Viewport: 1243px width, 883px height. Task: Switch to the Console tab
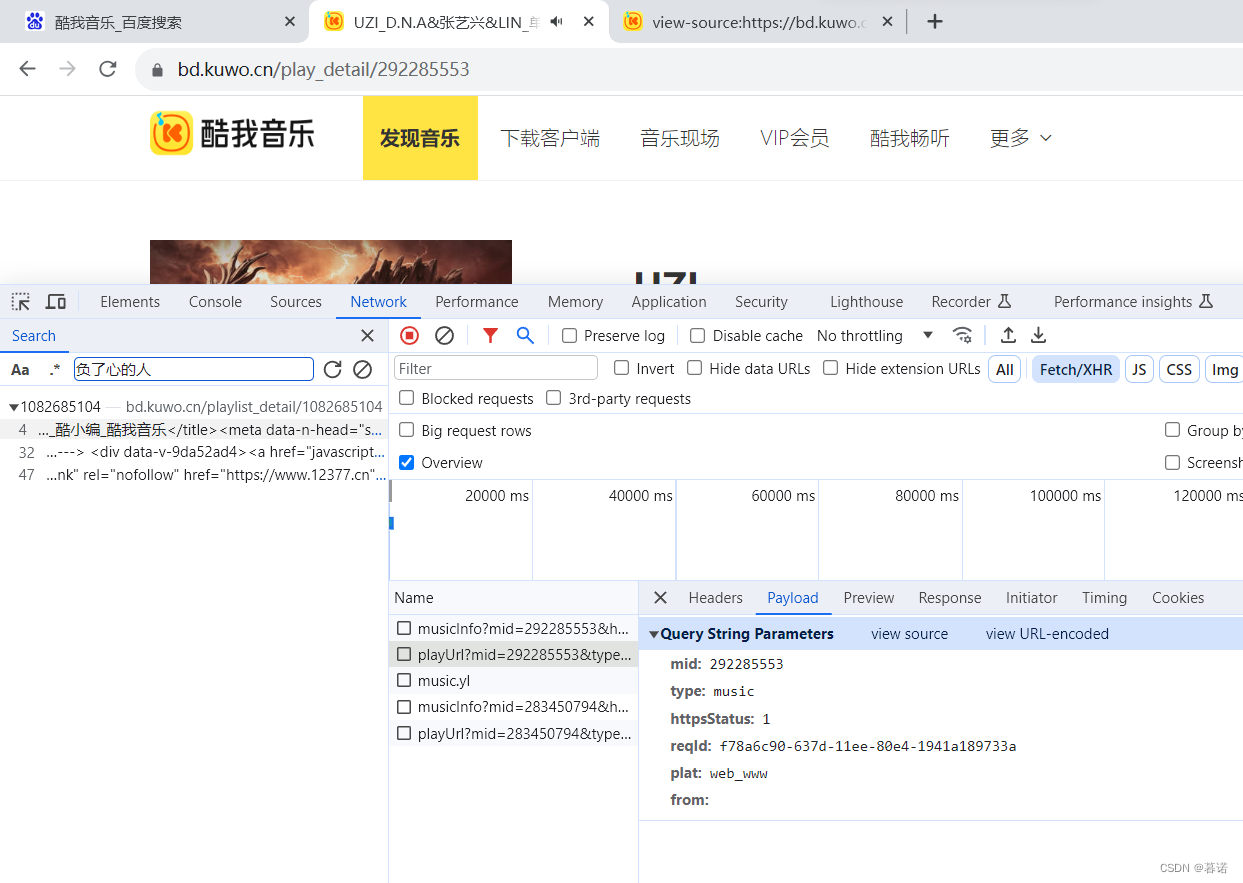[215, 302]
